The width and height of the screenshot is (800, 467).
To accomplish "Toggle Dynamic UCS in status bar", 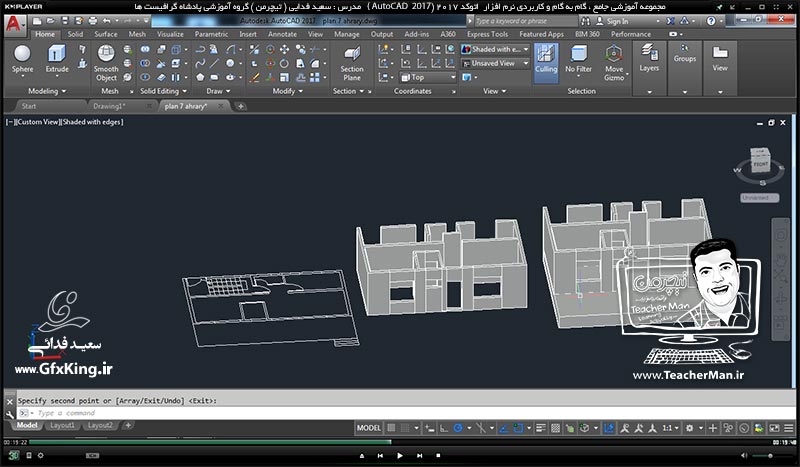I will pos(609,428).
